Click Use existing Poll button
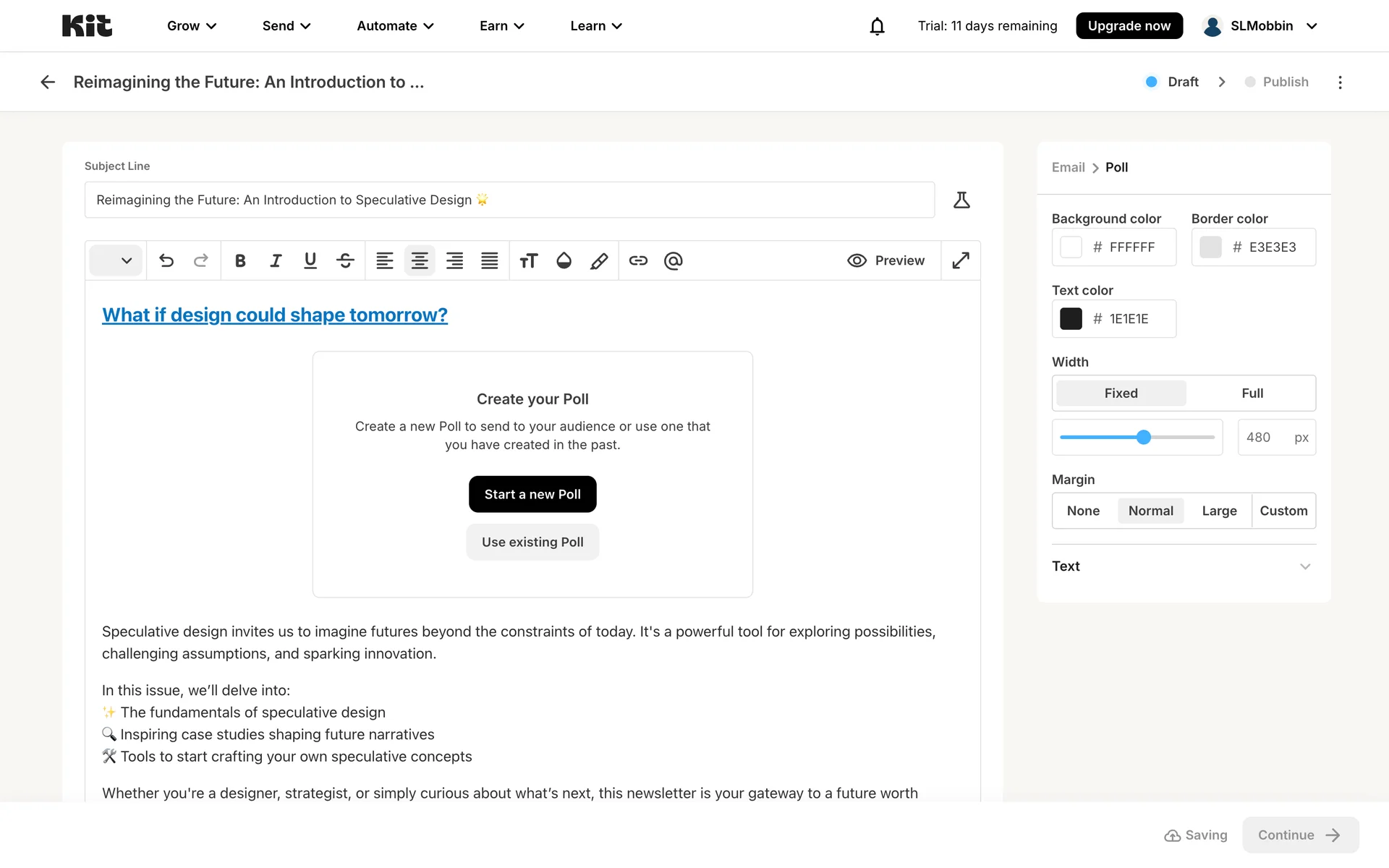1389x868 pixels. click(532, 542)
